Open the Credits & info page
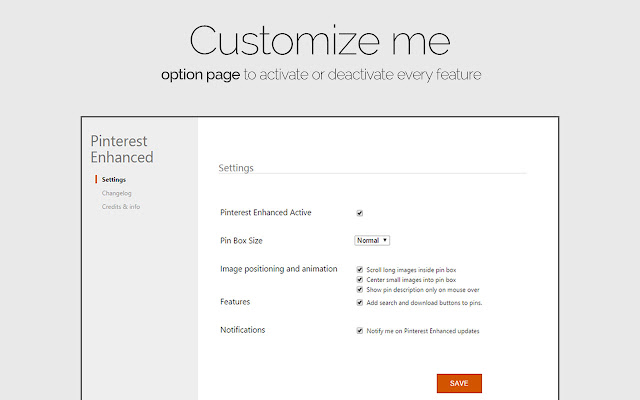Viewport: 640px width, 400px height. coord(121,207)
